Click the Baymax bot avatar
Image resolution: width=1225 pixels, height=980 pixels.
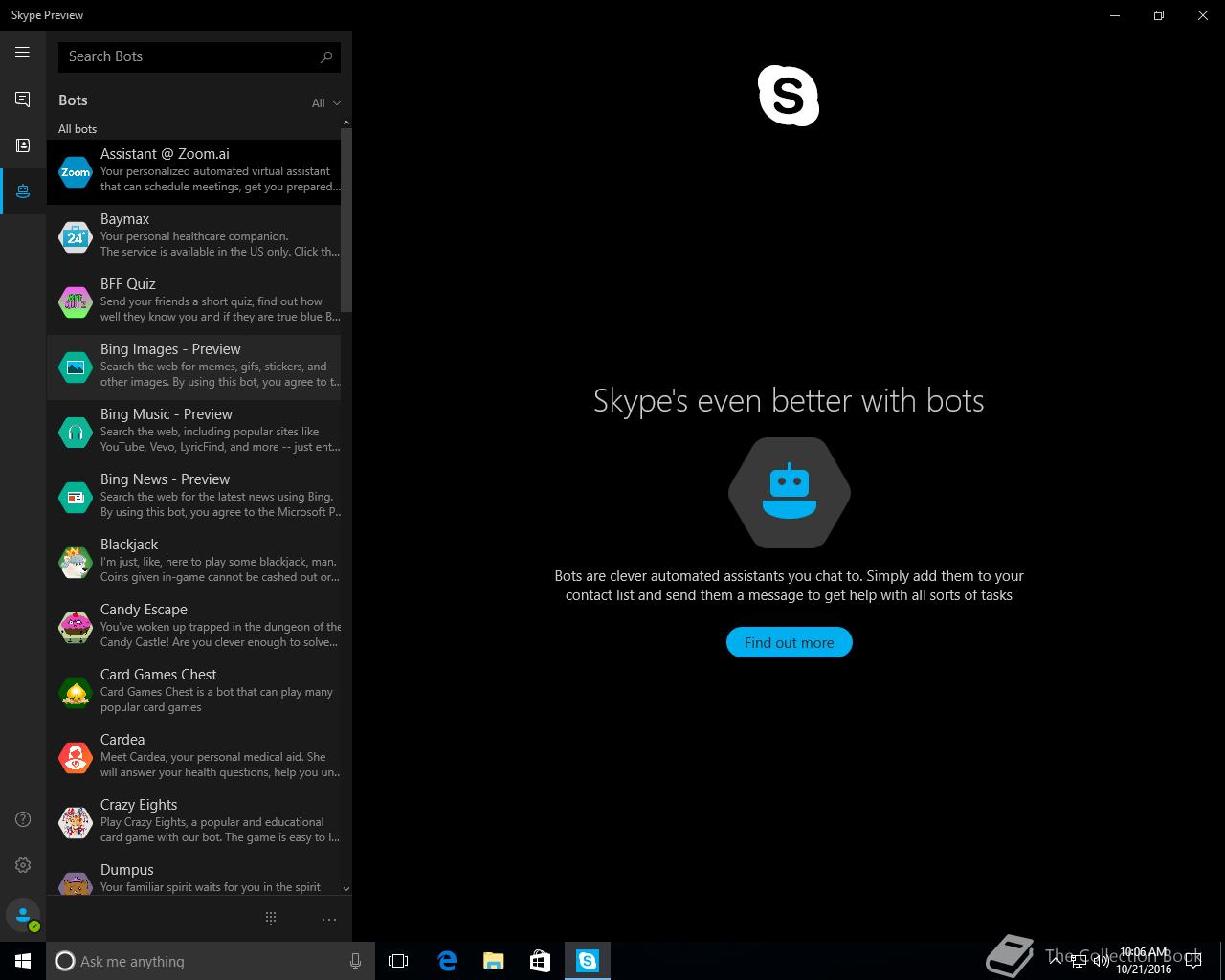coord(76,237)
